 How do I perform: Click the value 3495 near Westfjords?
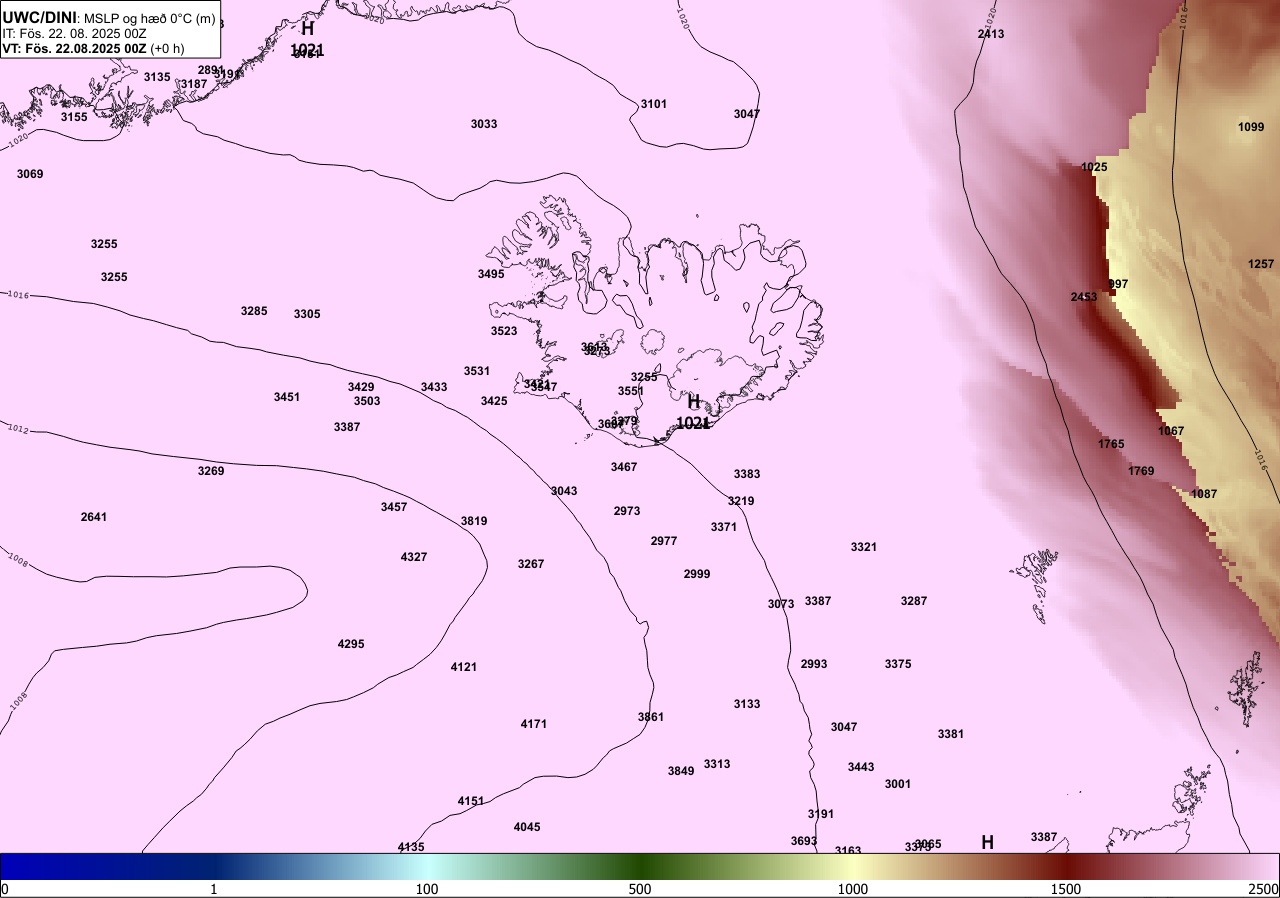tap(491, 274)
